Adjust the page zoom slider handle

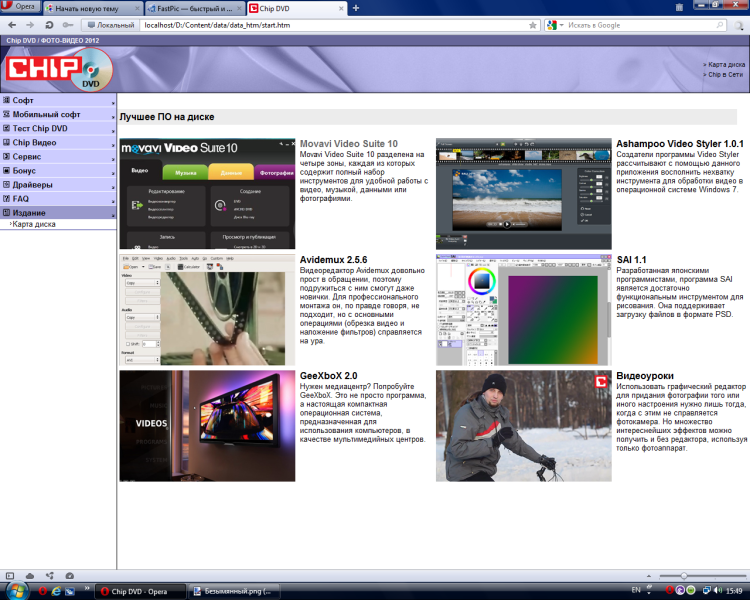[684, 576]
